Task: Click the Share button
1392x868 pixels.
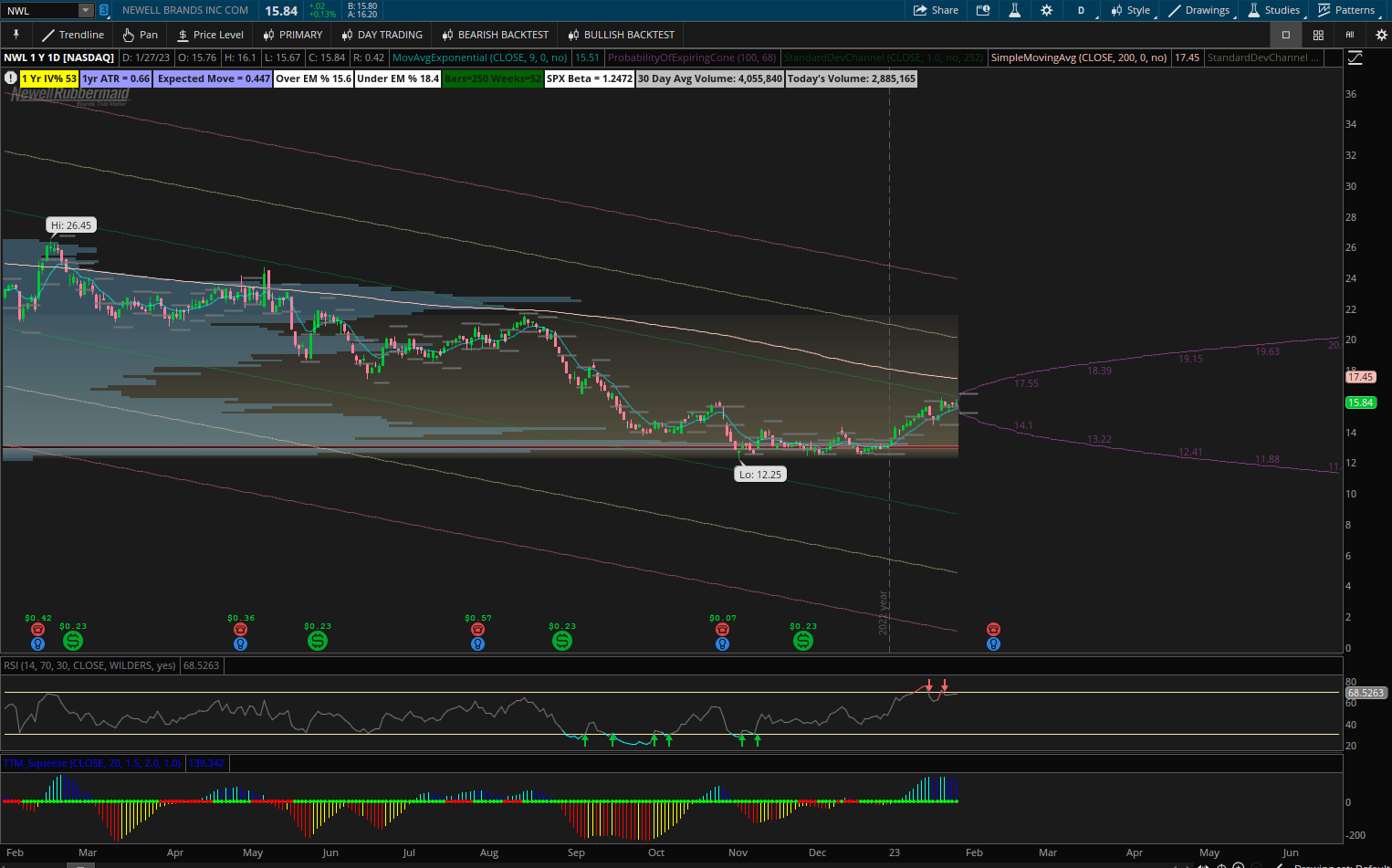Action: tap(934, 10)
